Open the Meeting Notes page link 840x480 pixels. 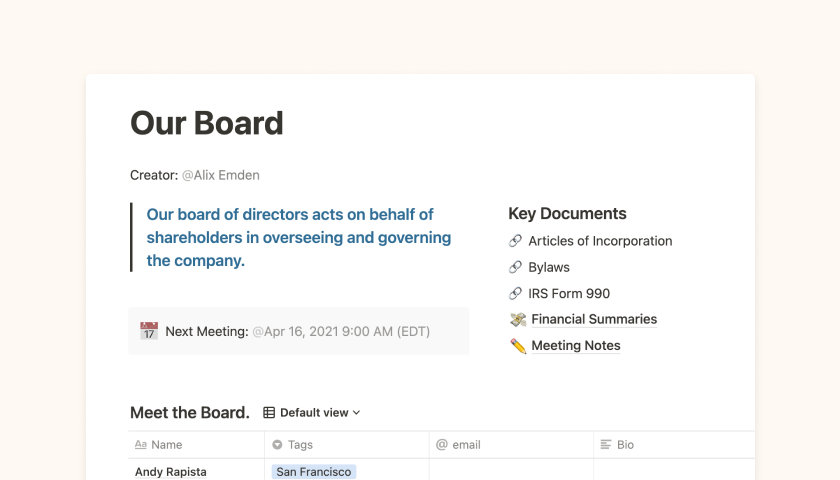(576, 346)
